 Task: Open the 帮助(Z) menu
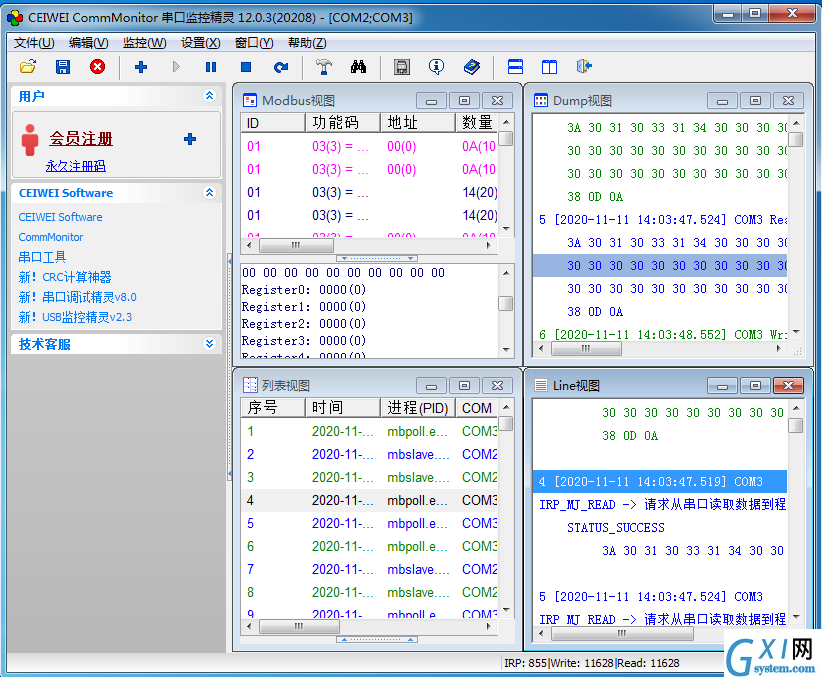tap(307, 43)
